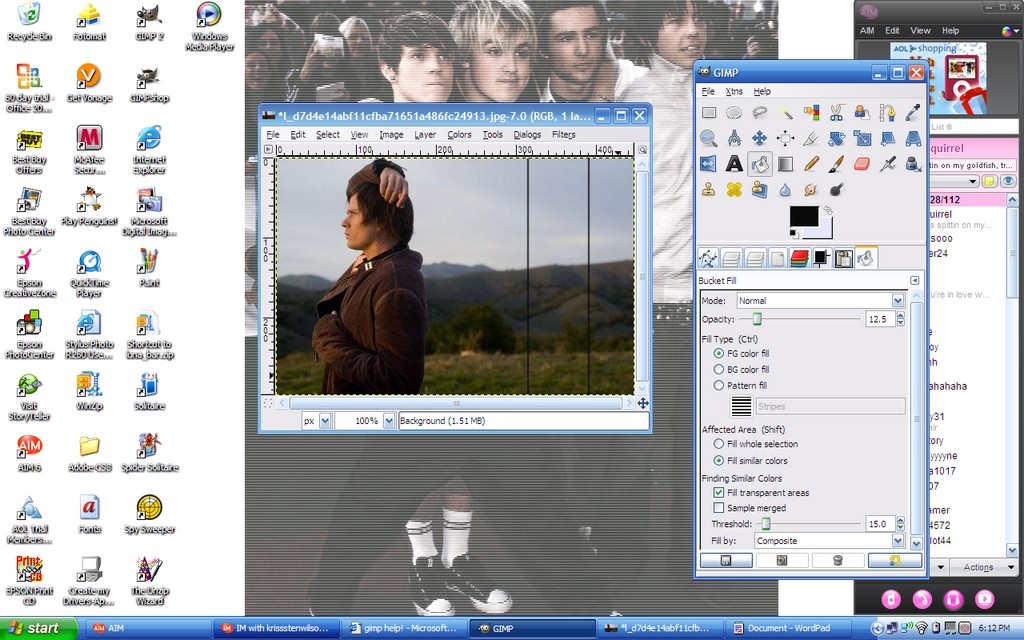
Task: Toggle Quick Mask at image window corner
Action: [x=268, y=403]
